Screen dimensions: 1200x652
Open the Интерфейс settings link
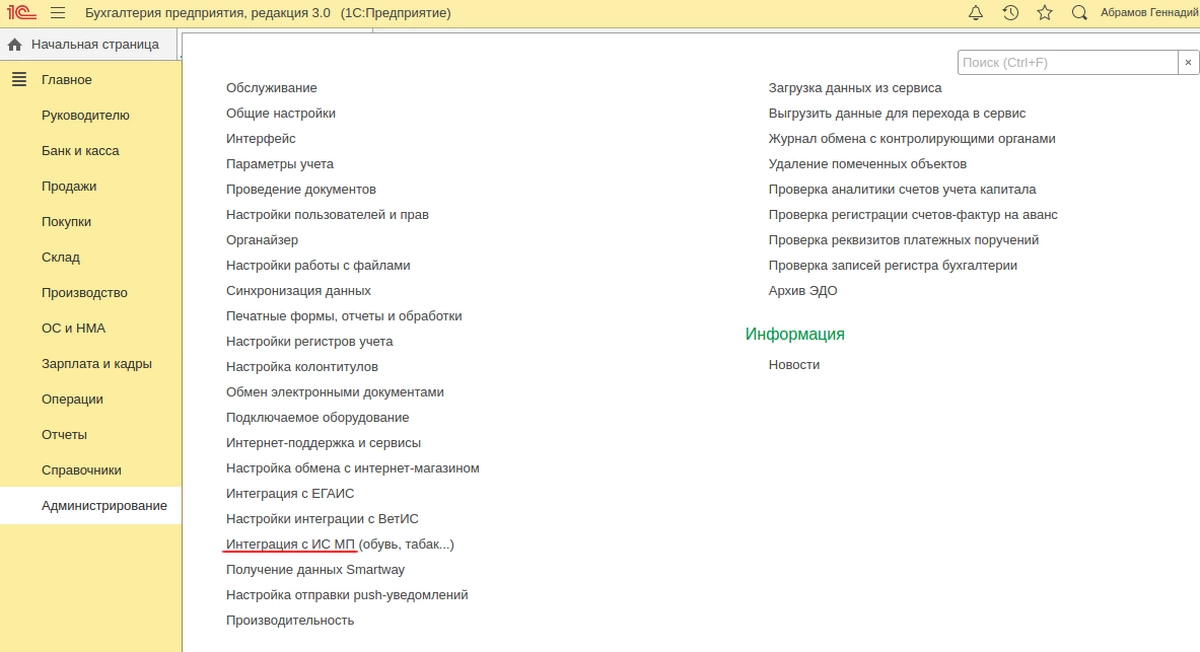coord(261,138)
